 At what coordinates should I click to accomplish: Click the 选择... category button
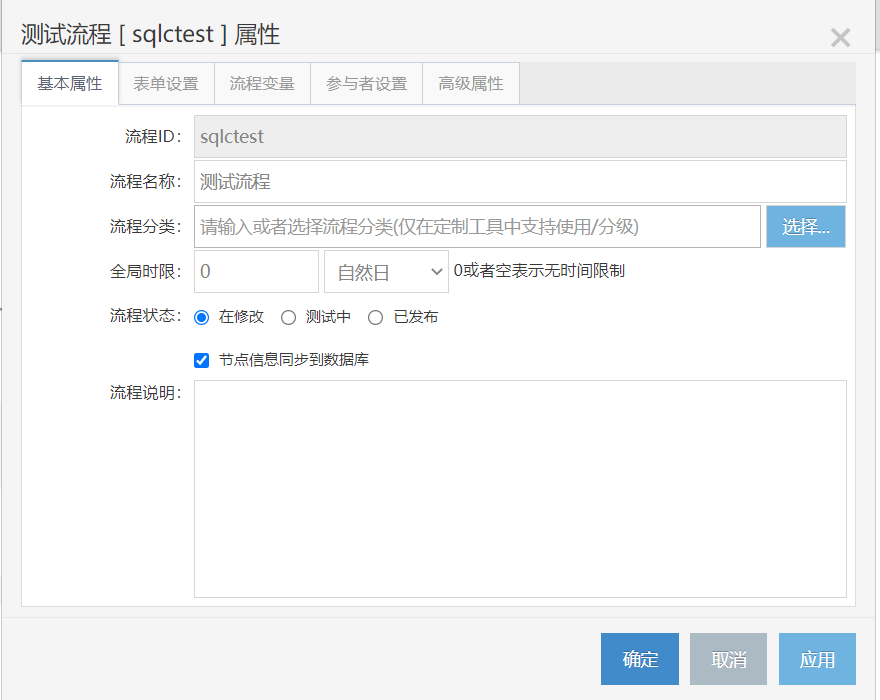[806, 227]
